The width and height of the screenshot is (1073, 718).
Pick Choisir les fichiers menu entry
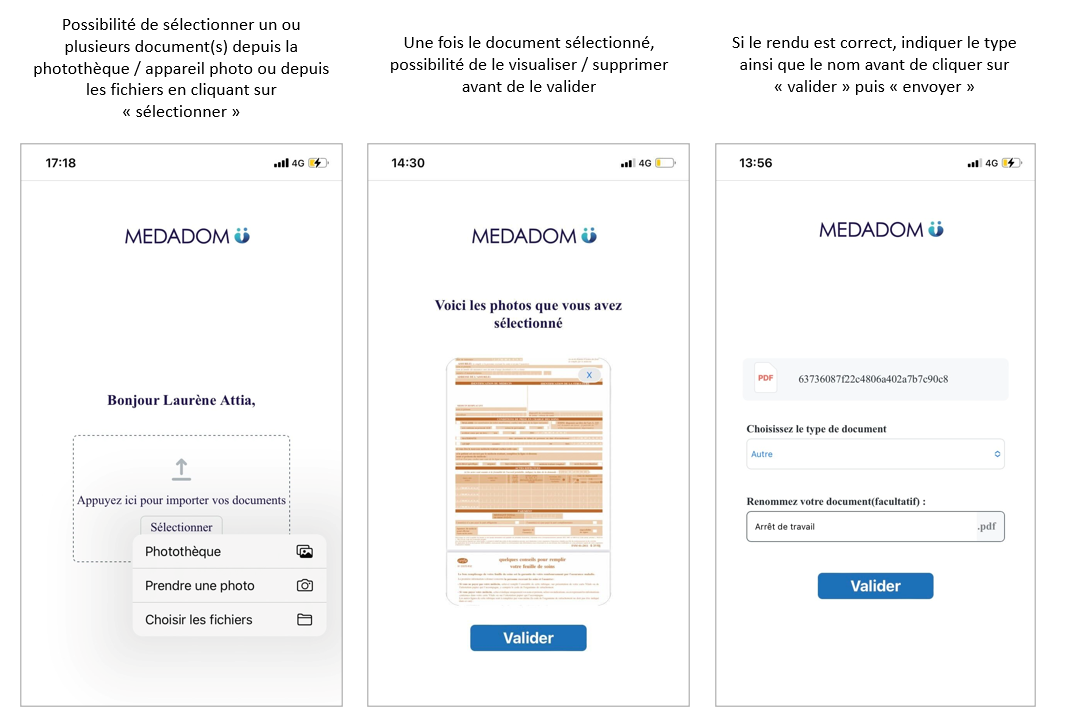tap(199, 620)
